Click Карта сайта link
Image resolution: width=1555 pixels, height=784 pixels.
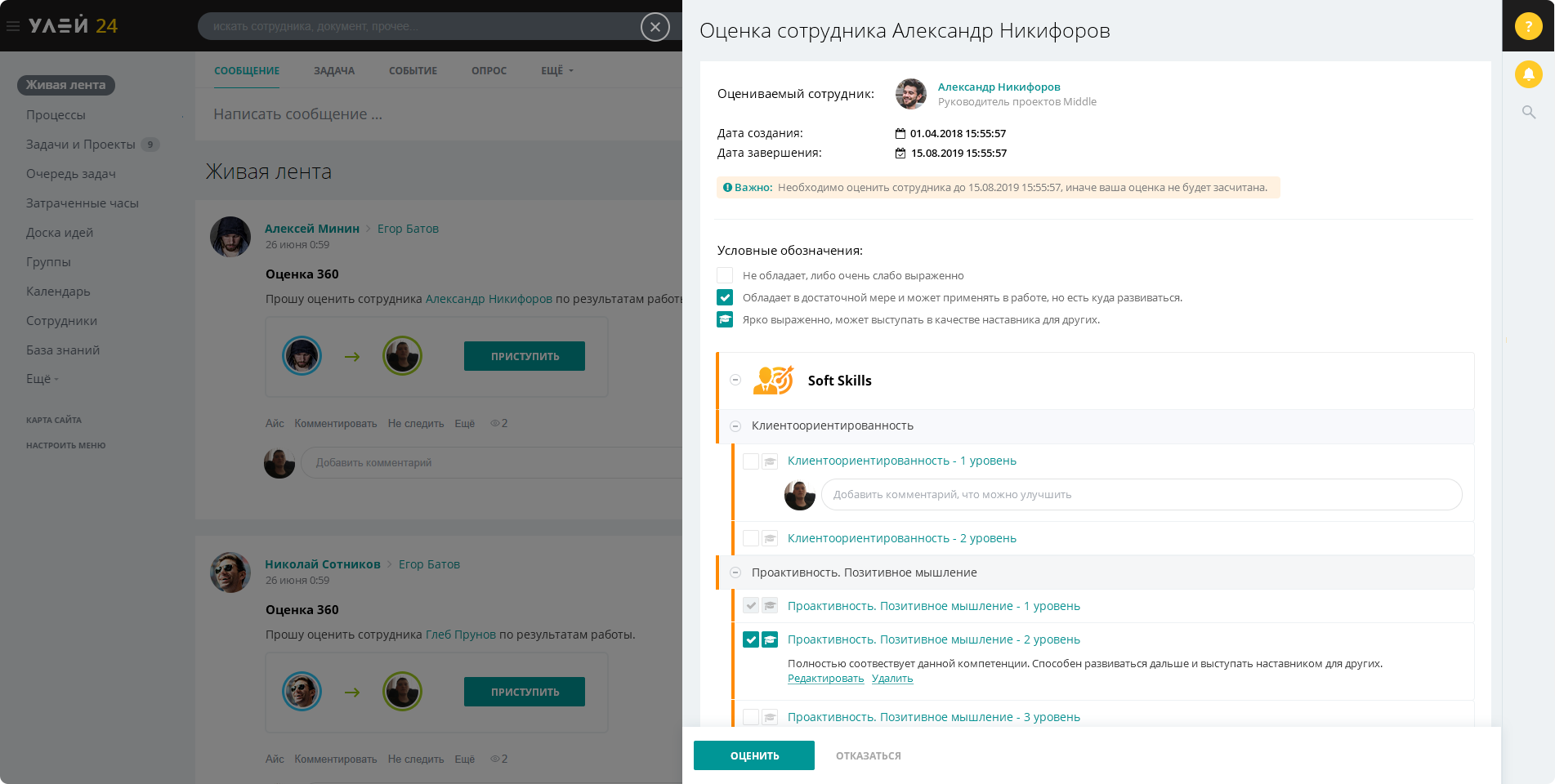click(x=54, y=421)
